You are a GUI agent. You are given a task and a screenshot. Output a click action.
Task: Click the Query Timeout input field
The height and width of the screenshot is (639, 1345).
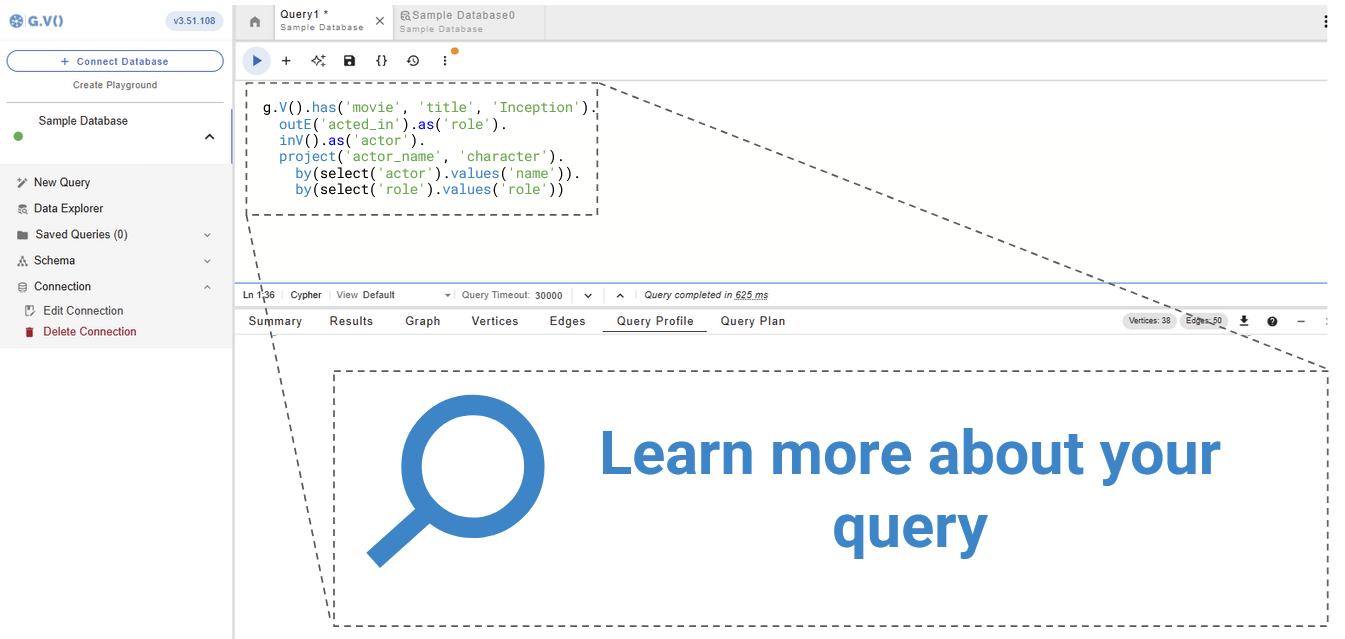coord(549,295)
